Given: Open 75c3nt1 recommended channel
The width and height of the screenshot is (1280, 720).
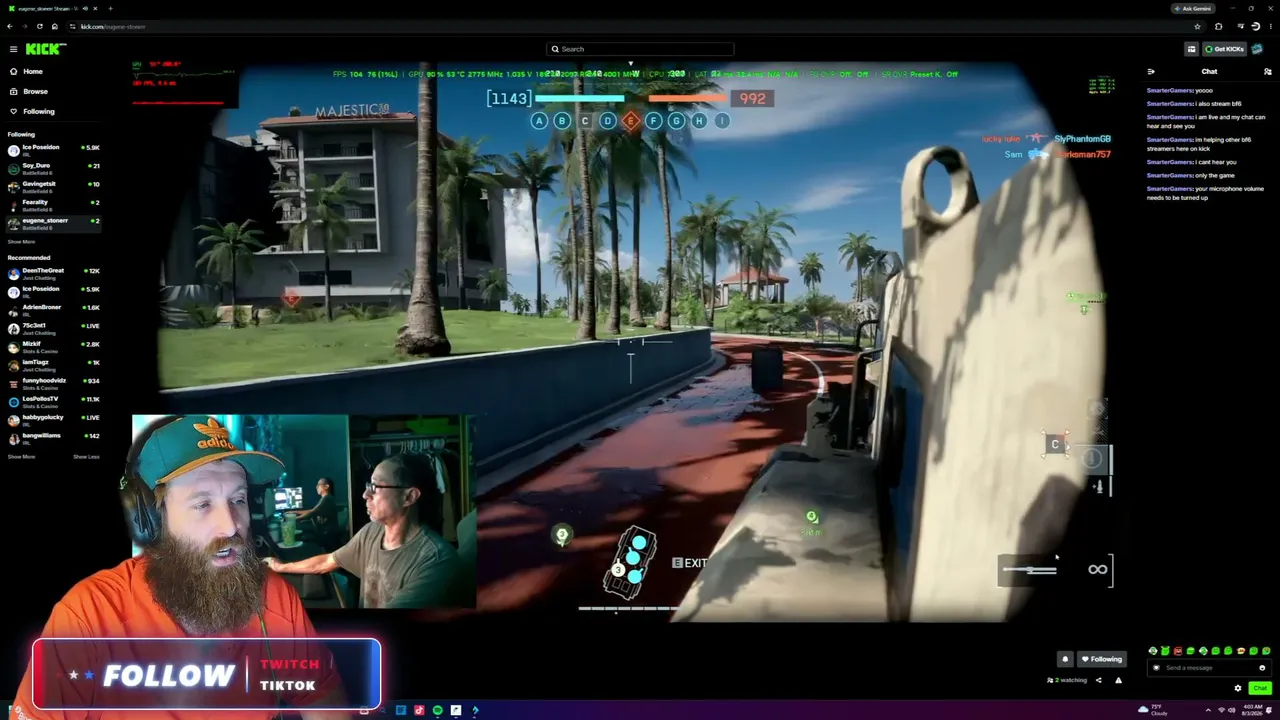Looking at the screenshot, I should (54, 328).
